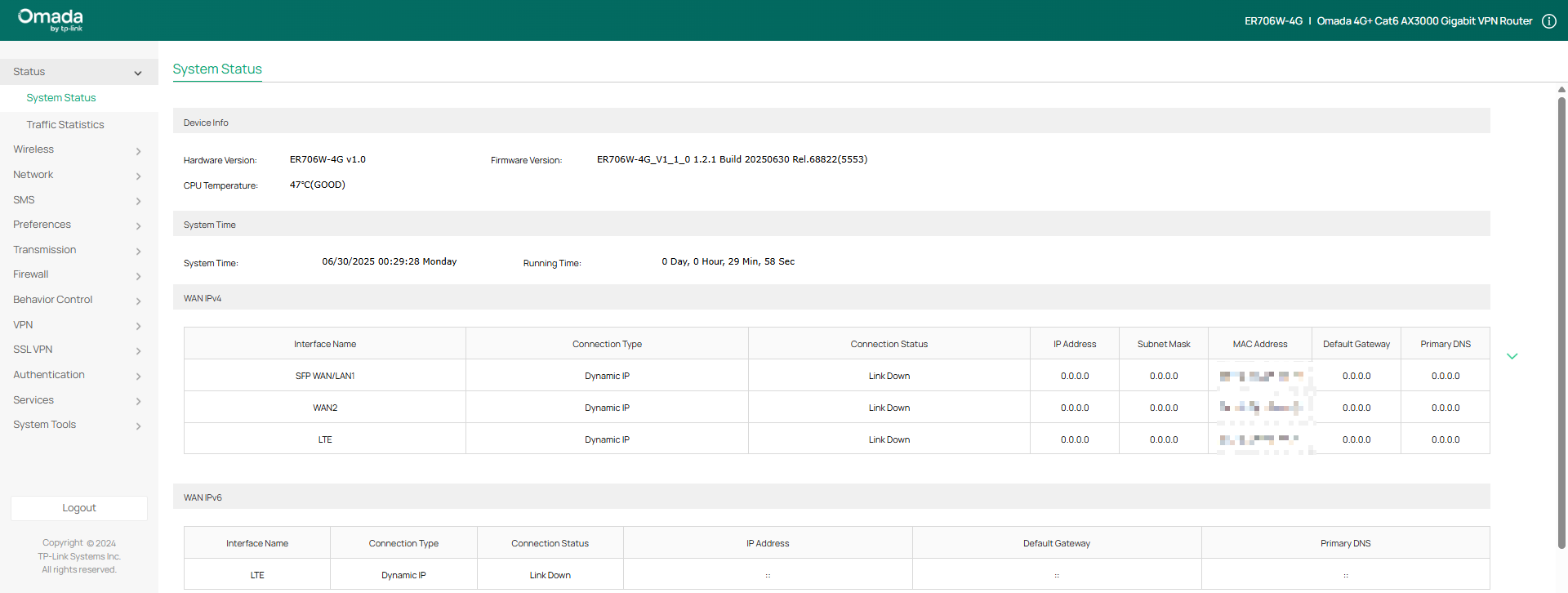Click Link Down status for WAN2
This screenshot has width=1568, height=593.
coord(889,408)
